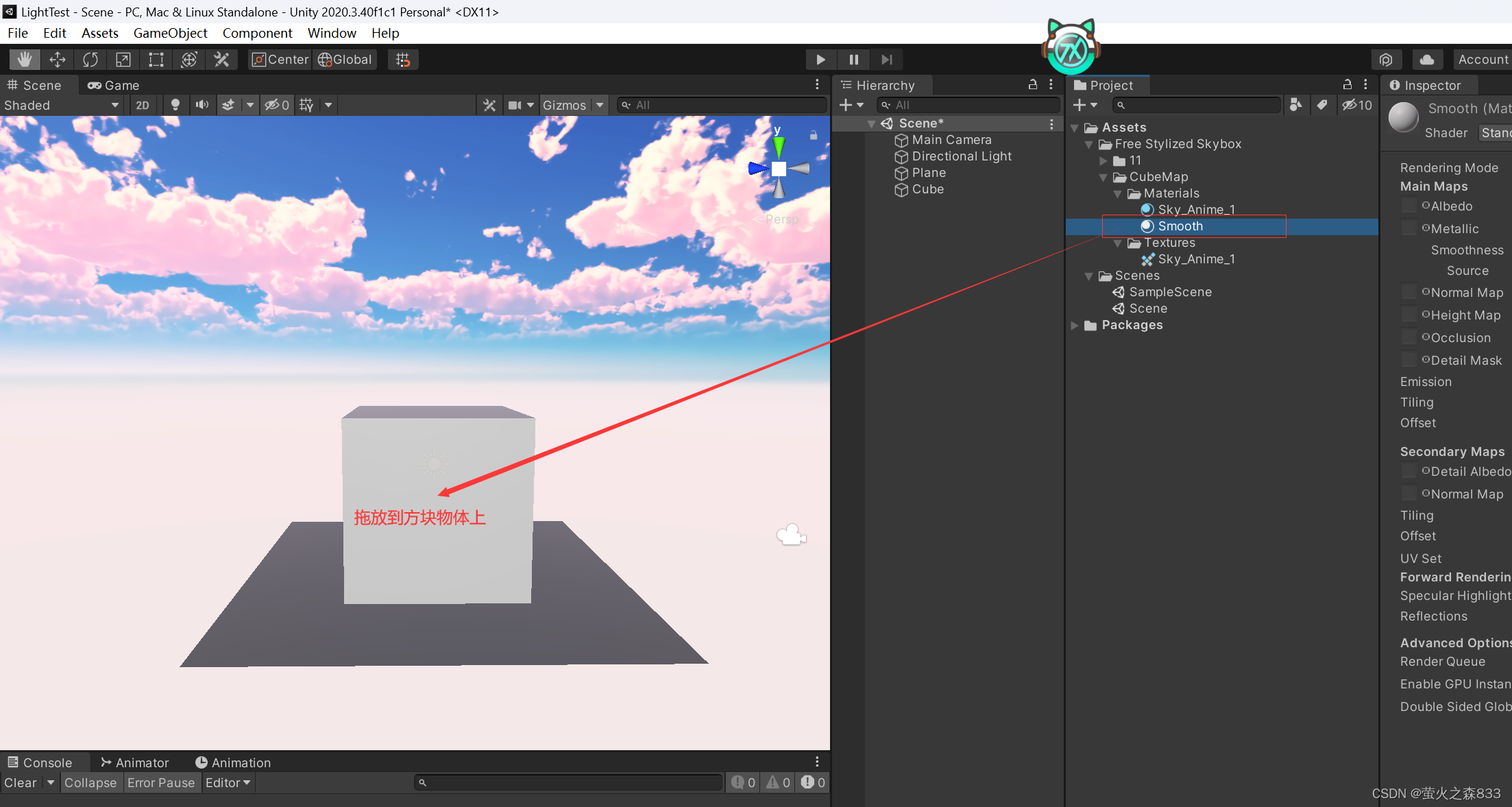Toggle scene lighting bulb icon
Image resolution: width=1512 pixels, height=807 pixels.
(175, 105)
